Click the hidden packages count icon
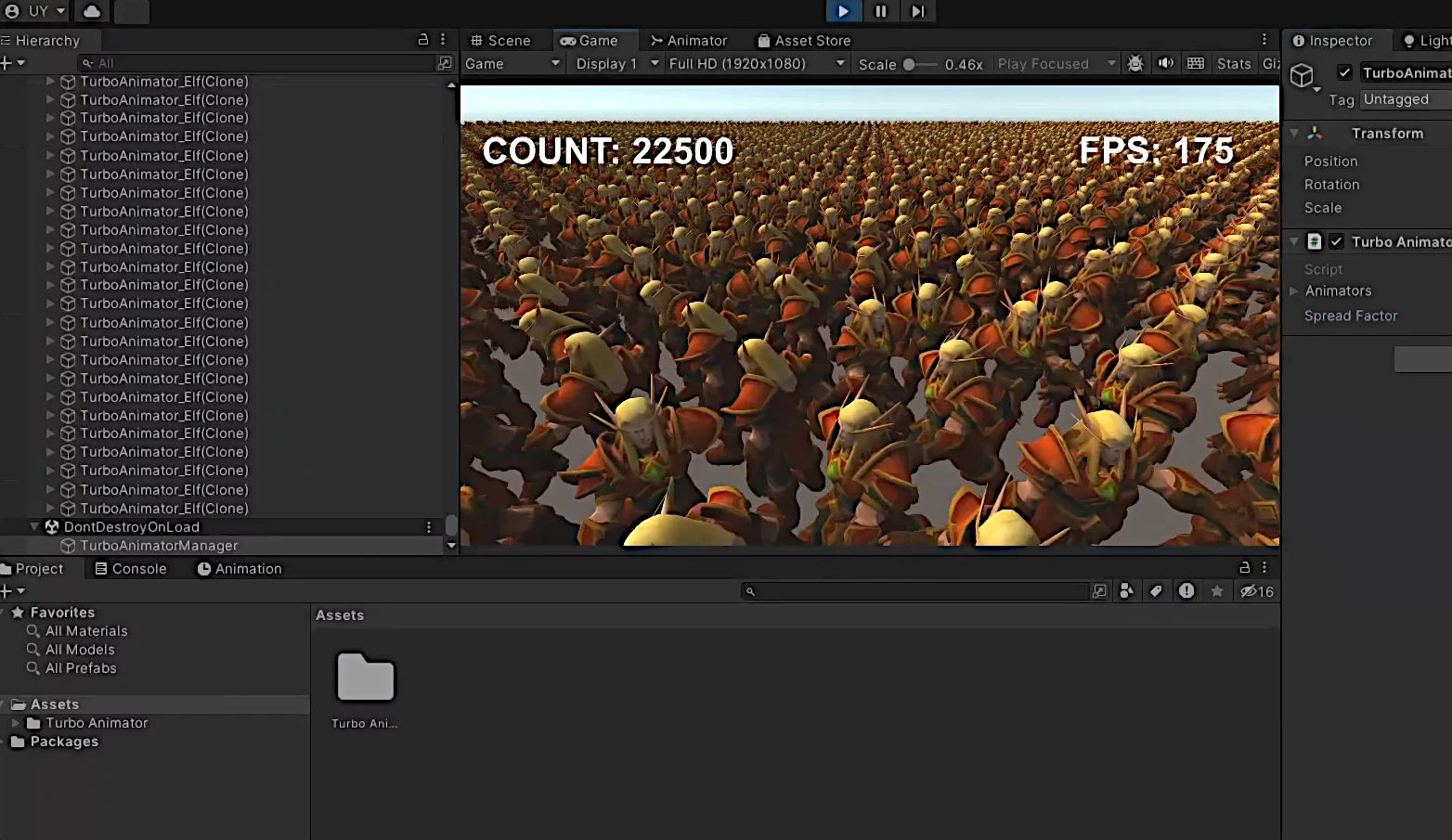The width and height of the screenshot is (1452, 840). (x=1257, y=591)
